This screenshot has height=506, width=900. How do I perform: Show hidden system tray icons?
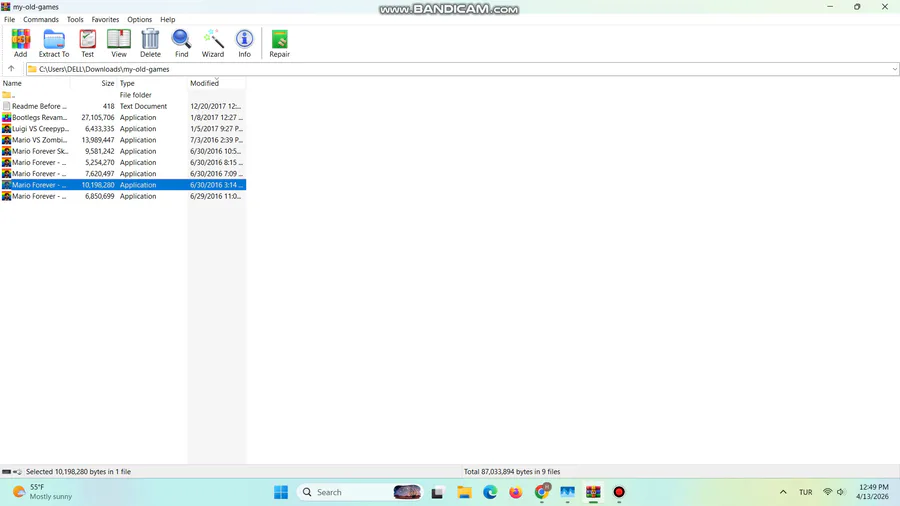783,492
